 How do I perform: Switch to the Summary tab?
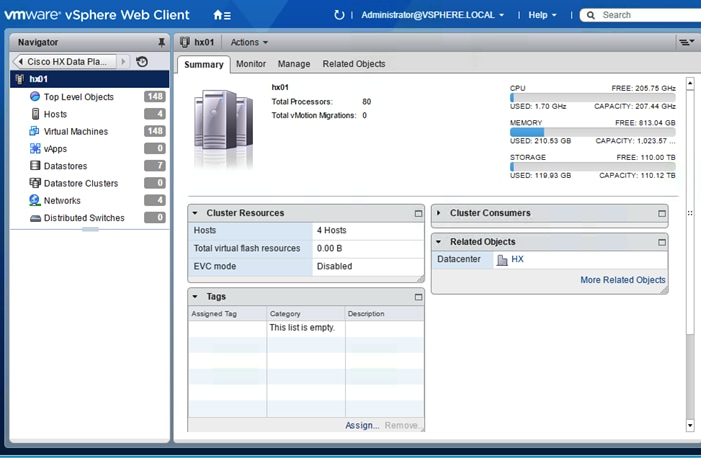pyautogui.click(x=203, y=64)
